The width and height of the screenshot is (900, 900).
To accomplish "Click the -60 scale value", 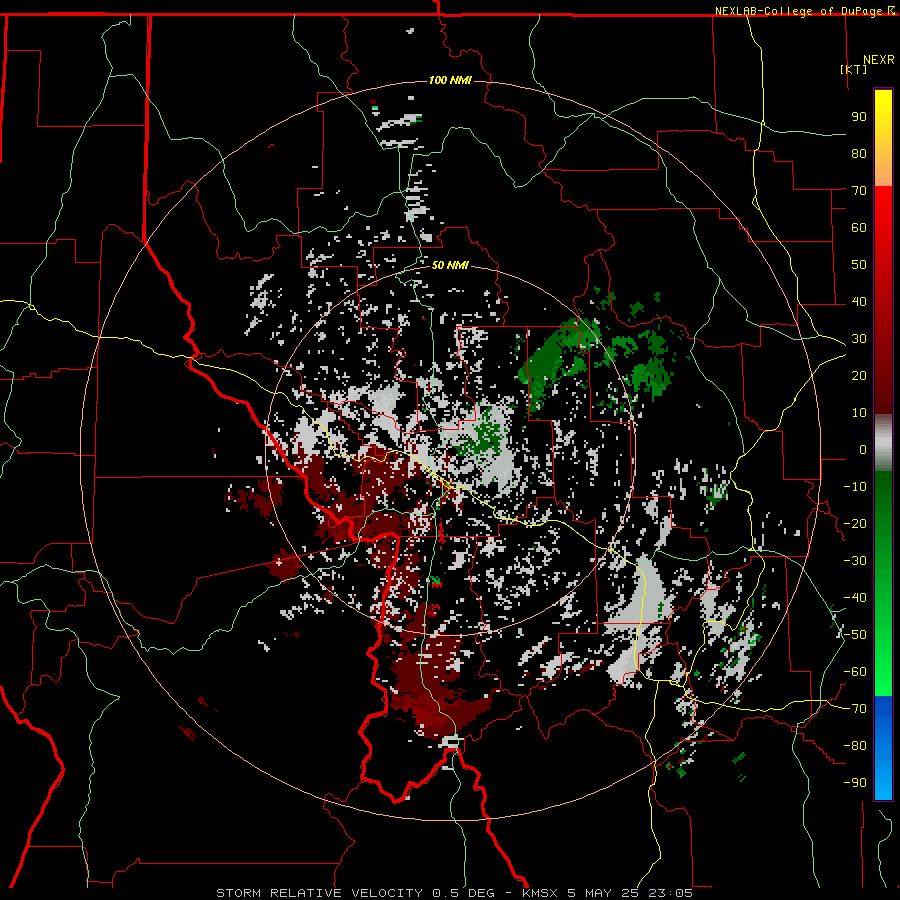I will point(855,672).
